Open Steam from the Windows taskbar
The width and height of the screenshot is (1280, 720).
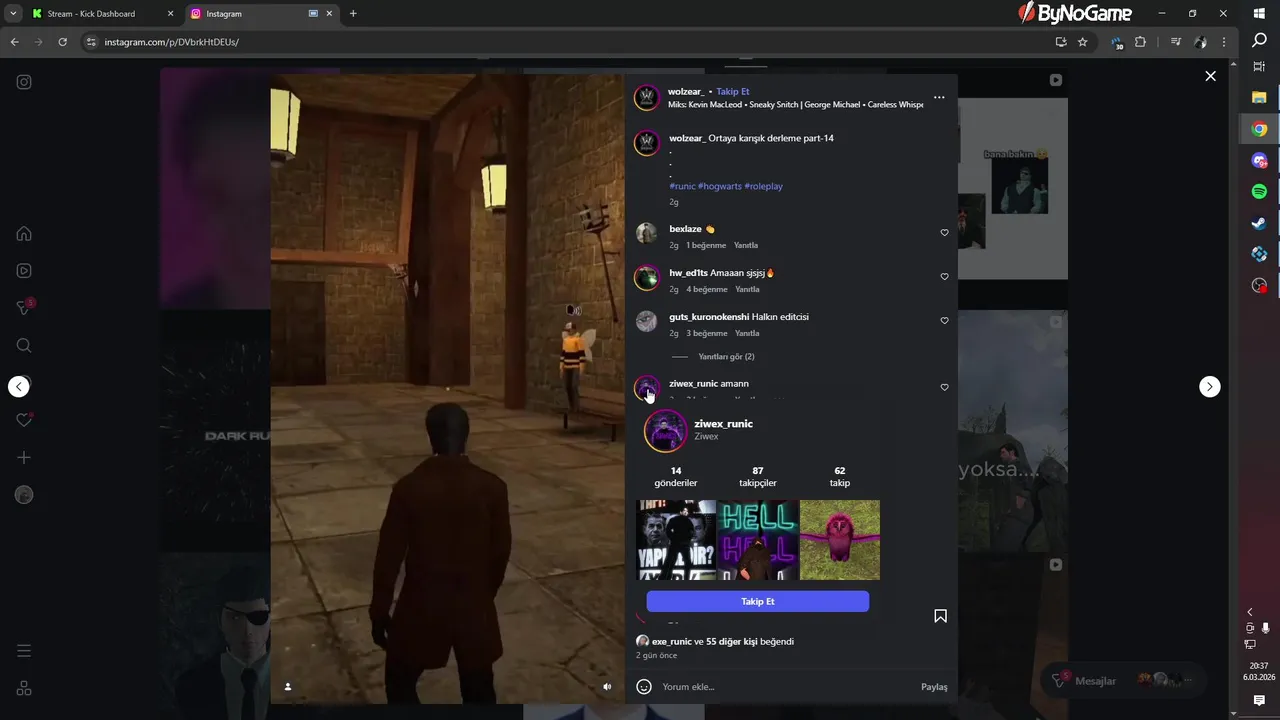click(1259, 223)
